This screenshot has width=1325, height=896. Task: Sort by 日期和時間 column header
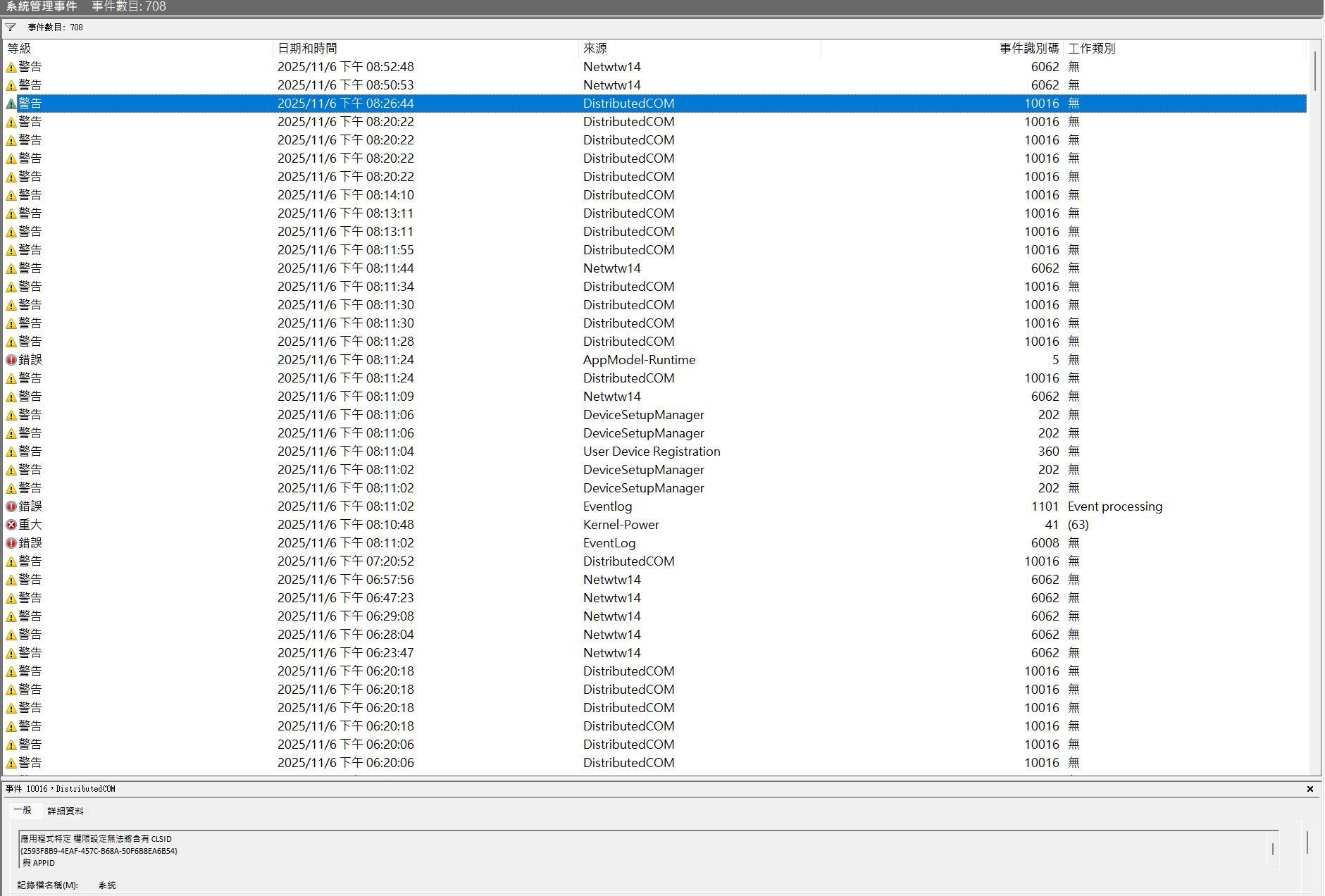425,49
